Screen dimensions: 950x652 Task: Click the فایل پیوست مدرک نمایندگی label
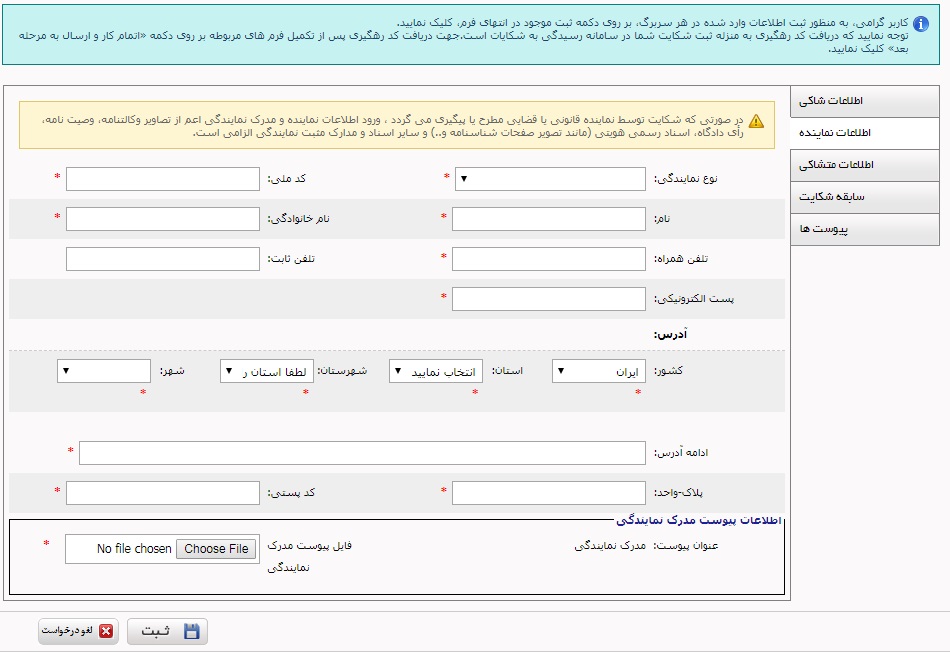click(x=310, y=556)
